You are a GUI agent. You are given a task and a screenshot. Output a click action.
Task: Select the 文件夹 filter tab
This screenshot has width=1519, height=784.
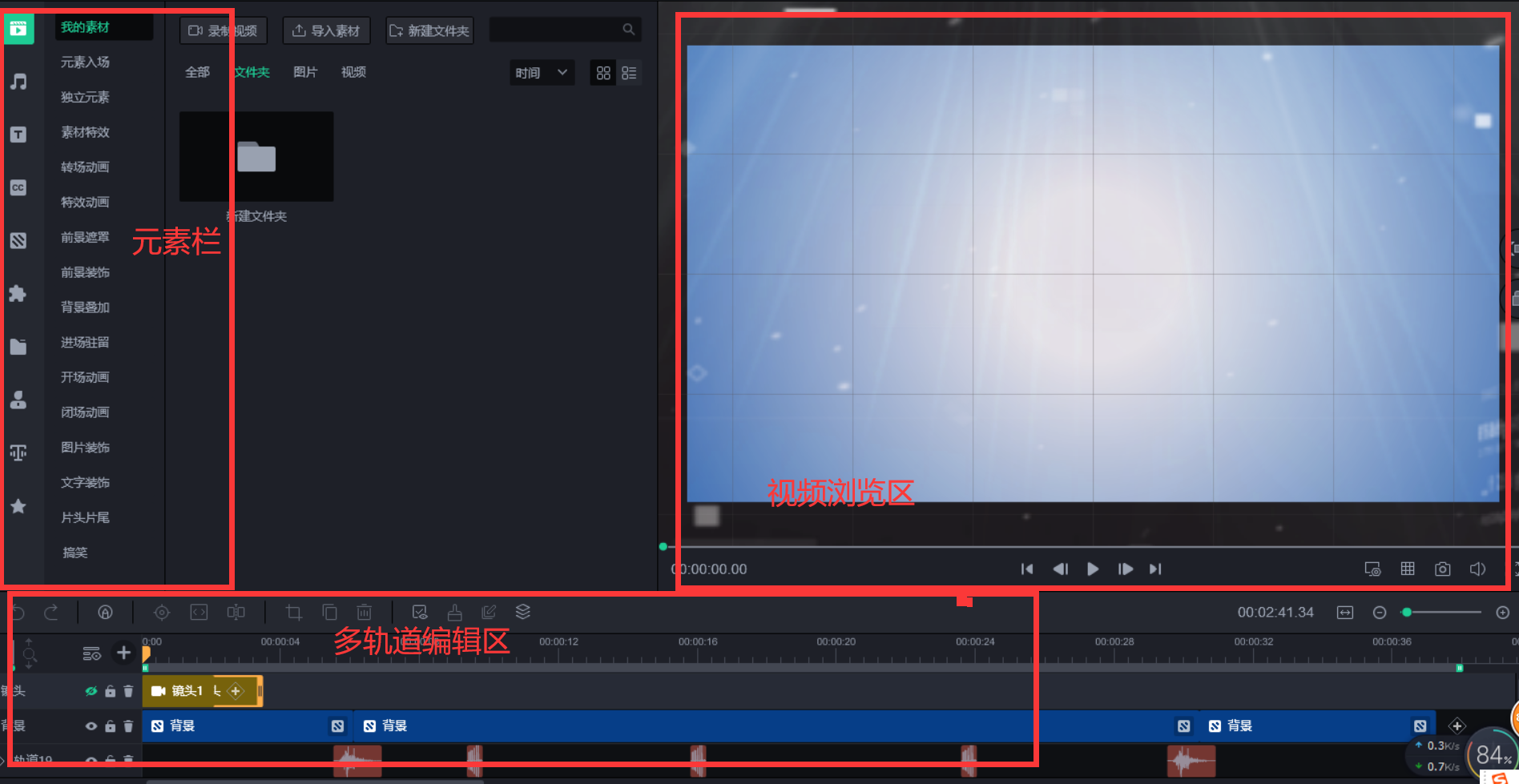point(252,72)
